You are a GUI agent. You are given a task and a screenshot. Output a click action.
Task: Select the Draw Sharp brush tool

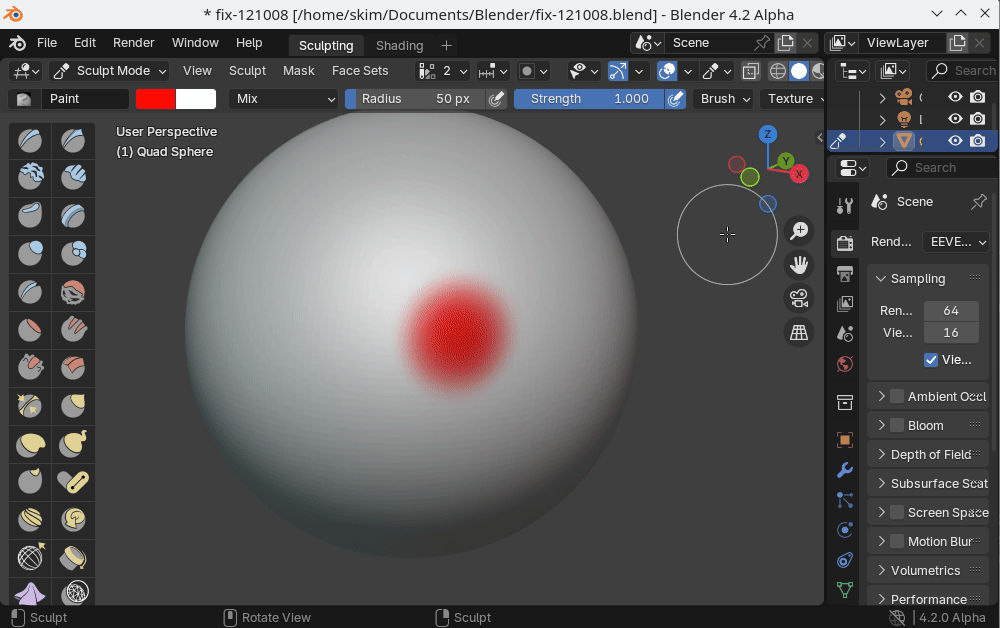tap(73, 141)
